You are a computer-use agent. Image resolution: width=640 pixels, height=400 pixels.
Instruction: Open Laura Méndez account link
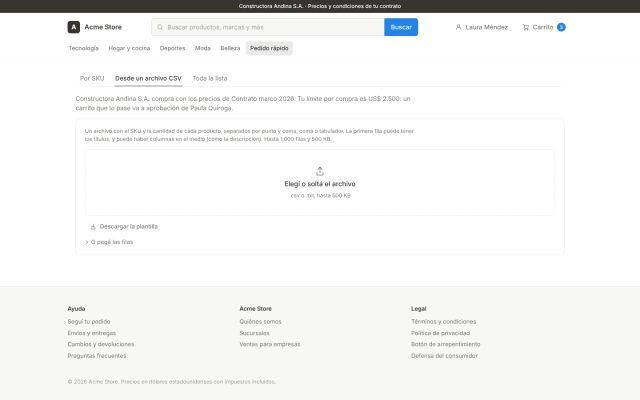[x=482, y=27]
